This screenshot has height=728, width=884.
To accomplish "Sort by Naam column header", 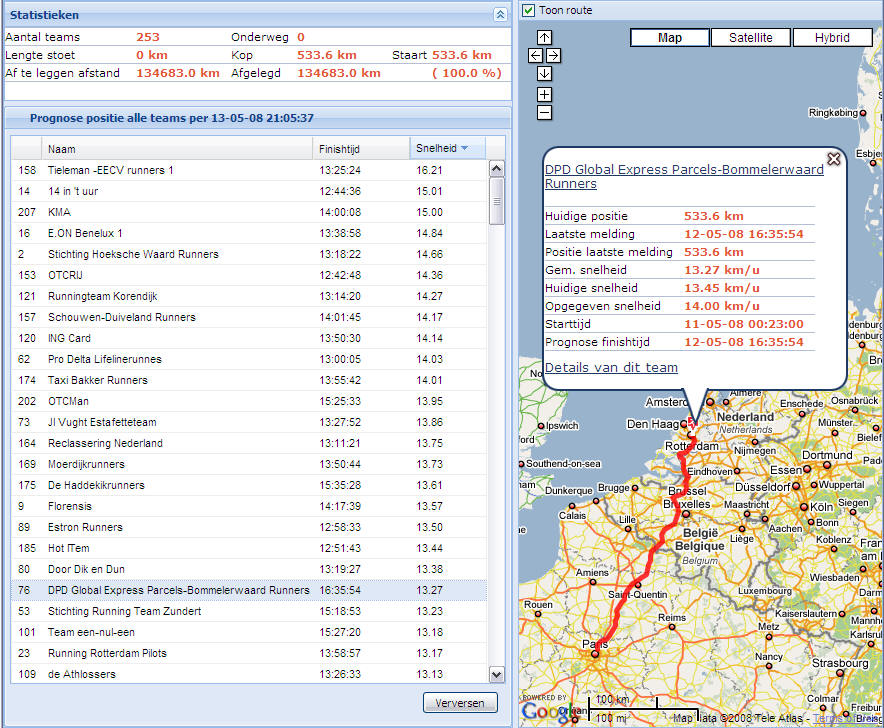I will [176, 149].
